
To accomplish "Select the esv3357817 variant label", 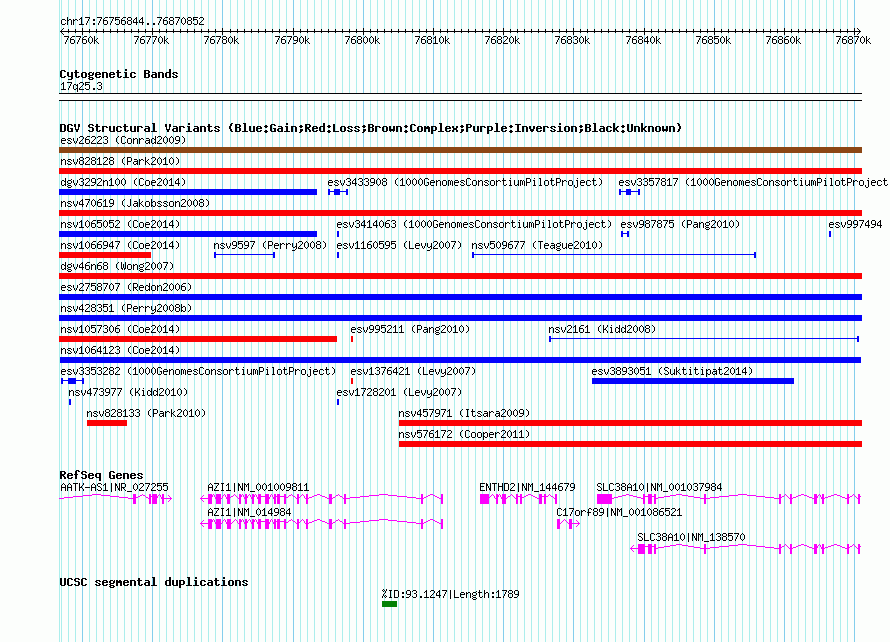I will [753, 182].
